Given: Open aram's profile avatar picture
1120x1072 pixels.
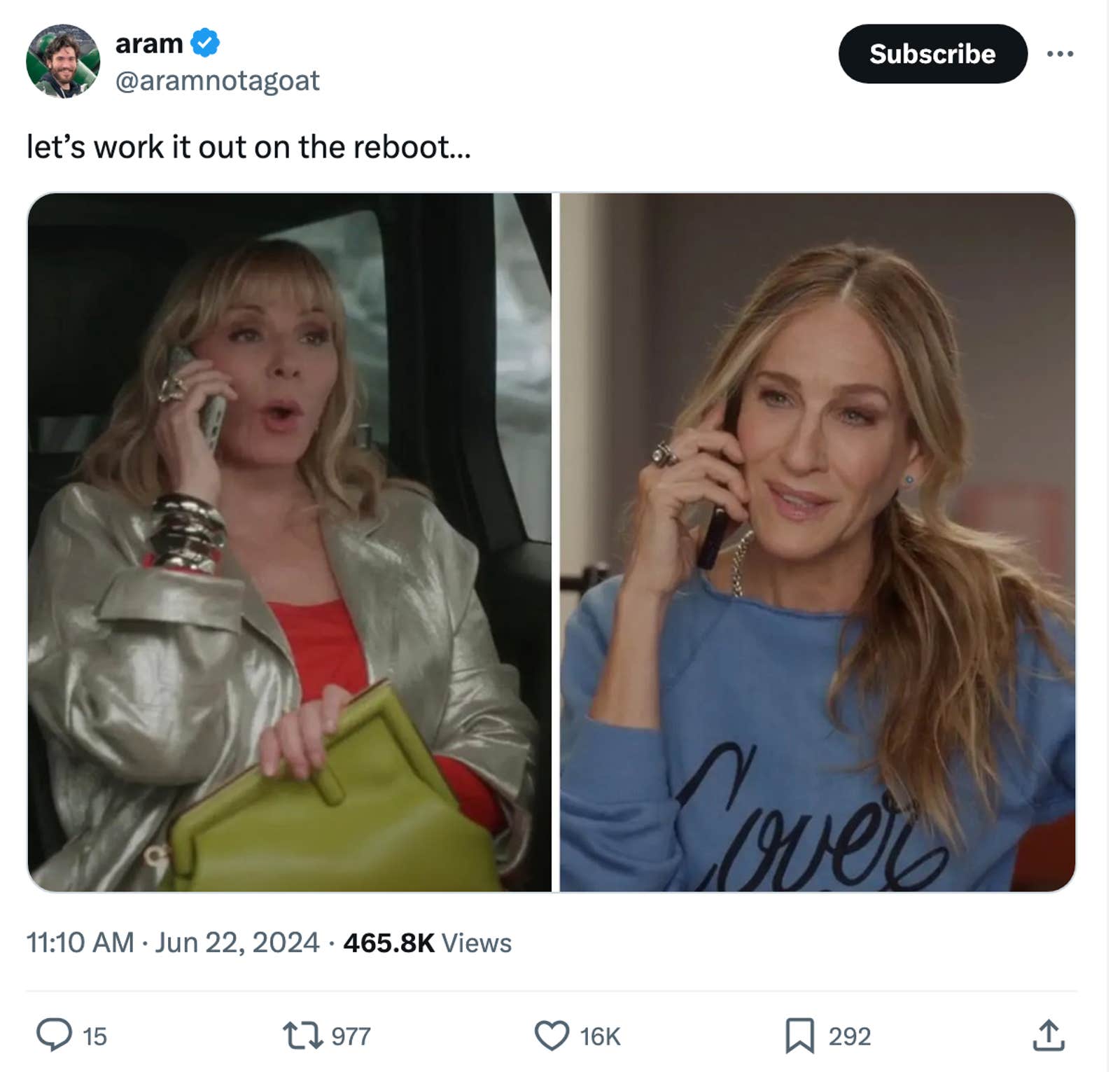Looking at the screenshot, I should coord(63,60).
